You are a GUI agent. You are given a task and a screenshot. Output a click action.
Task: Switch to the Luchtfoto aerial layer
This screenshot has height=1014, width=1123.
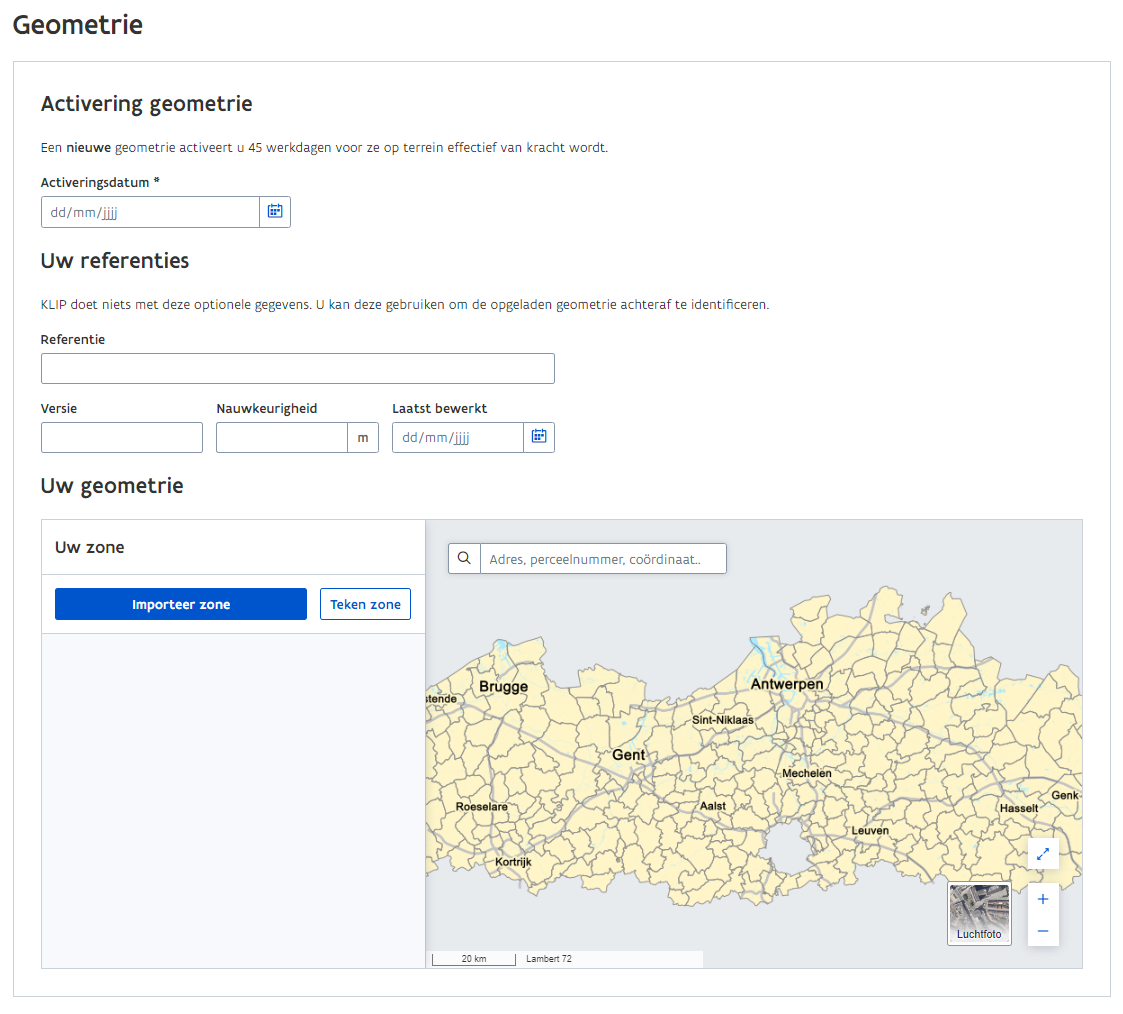[x=979, y=913]
